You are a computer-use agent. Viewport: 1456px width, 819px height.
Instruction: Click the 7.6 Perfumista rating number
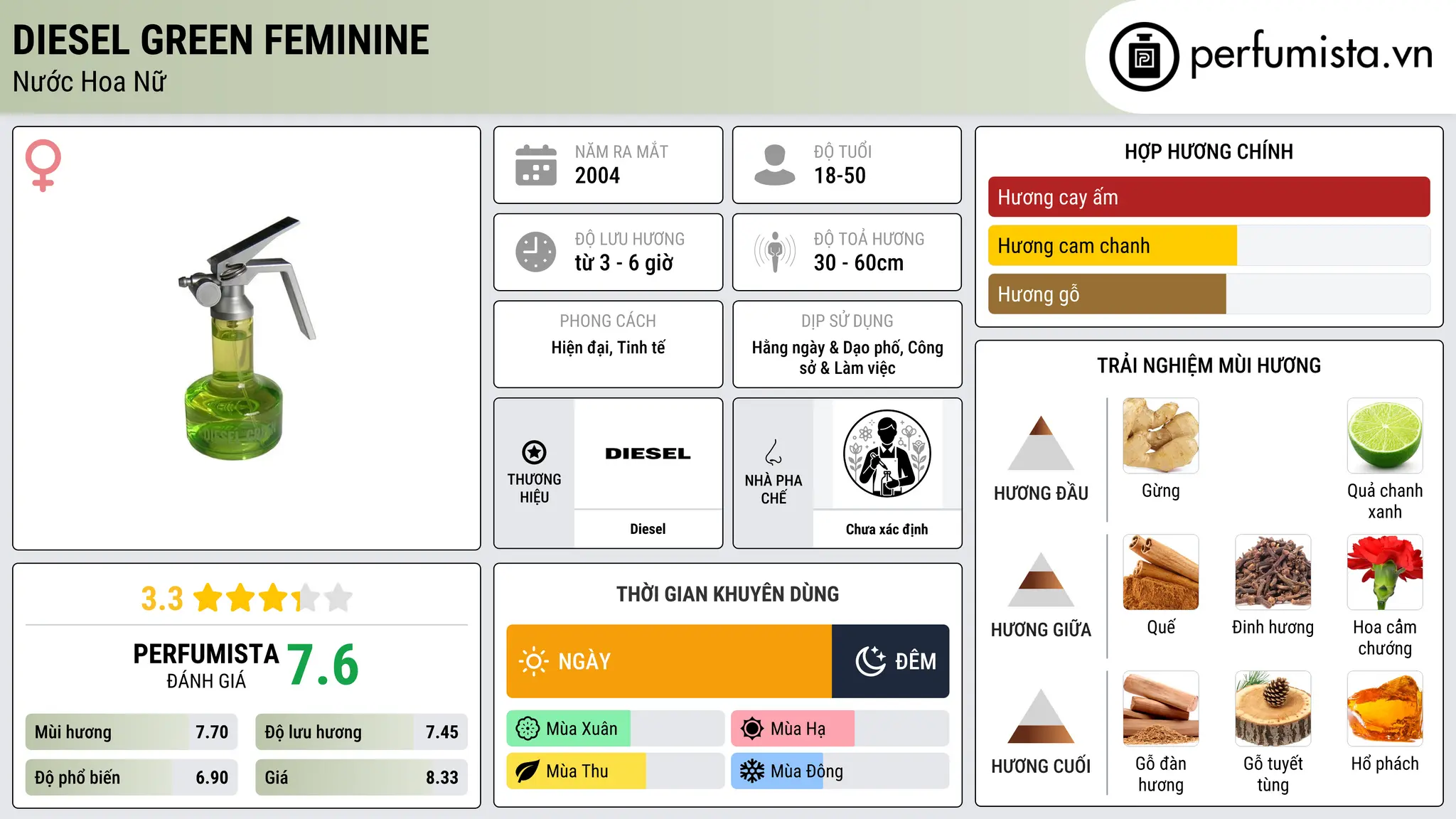point(323,665)
